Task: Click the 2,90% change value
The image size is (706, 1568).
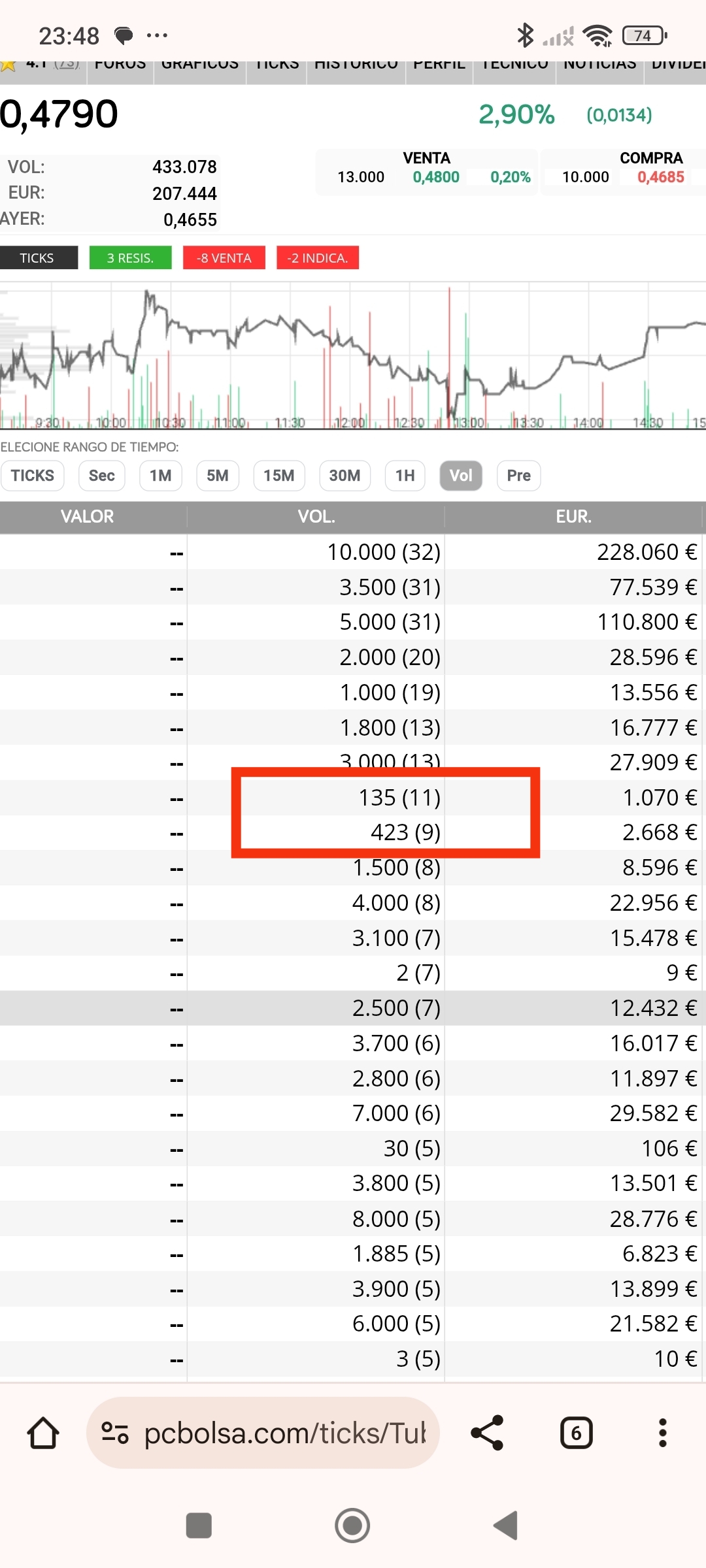Action: click(516, 115)
